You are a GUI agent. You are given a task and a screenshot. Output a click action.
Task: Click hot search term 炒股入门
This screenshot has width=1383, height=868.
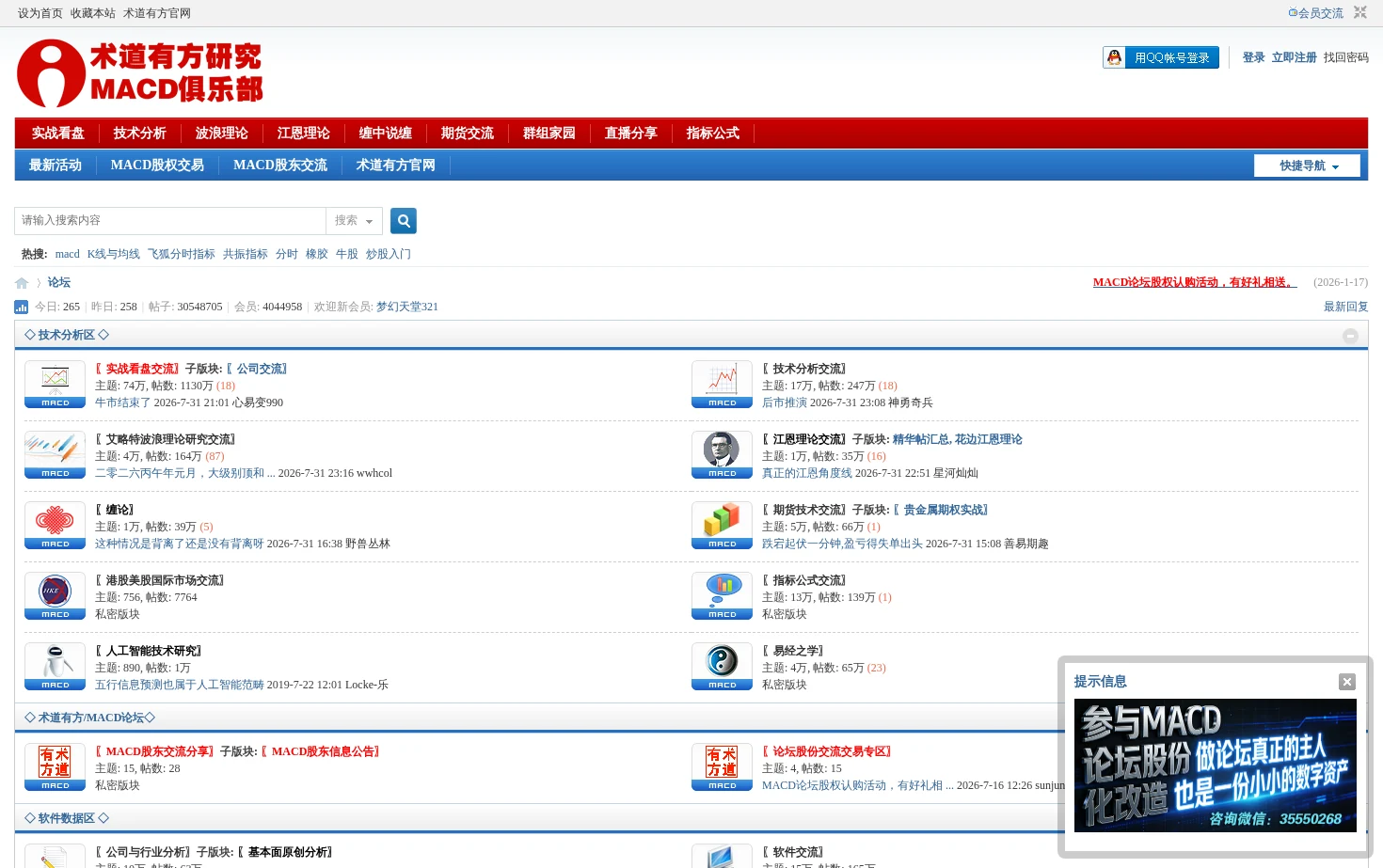[389, 254]
